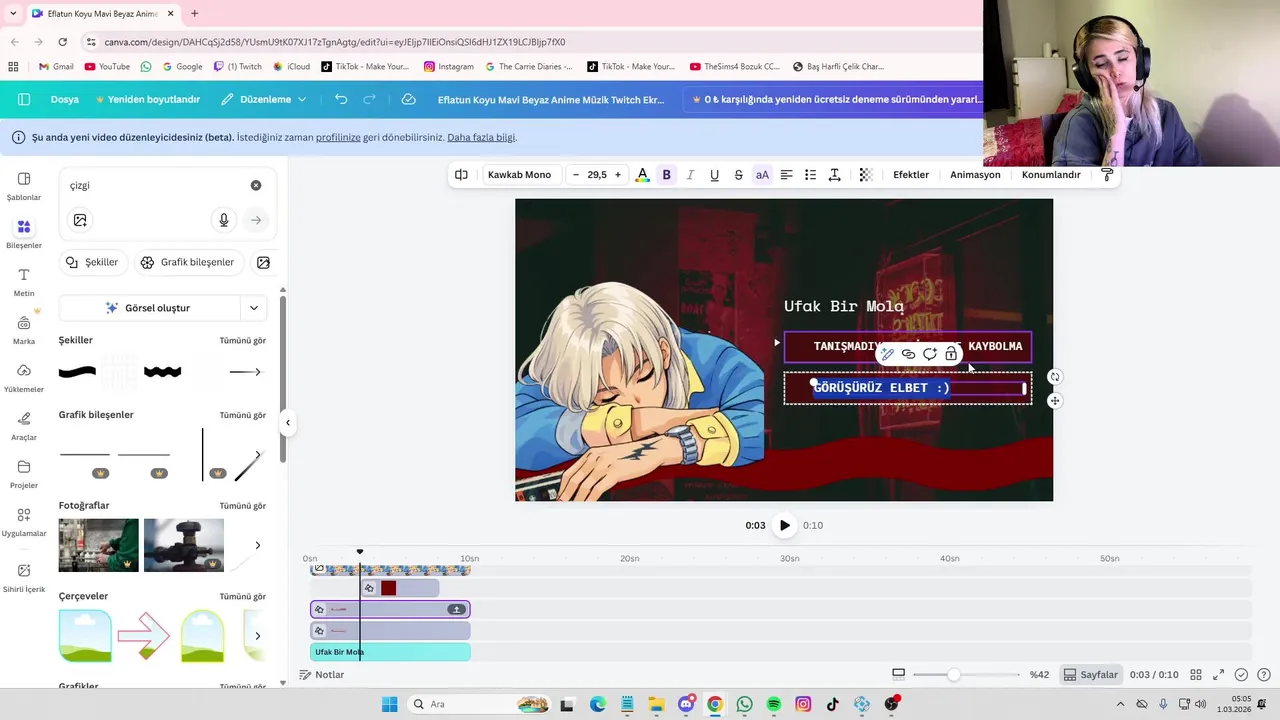Open the Bileşenler sidebar panel
Screen dimensions: 1280x720
[x=24, y=234]
